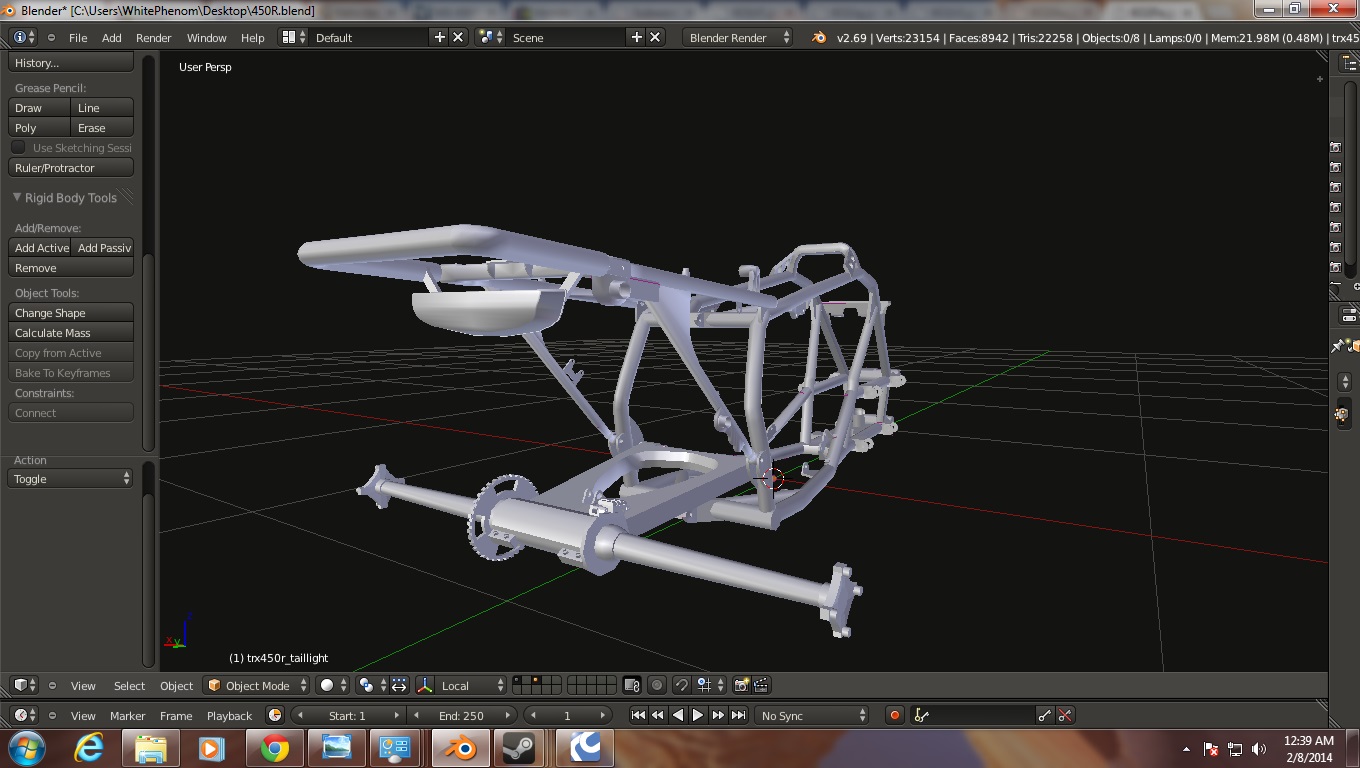
Task: Click the properties editor type icon
Action: [1350, 315]
